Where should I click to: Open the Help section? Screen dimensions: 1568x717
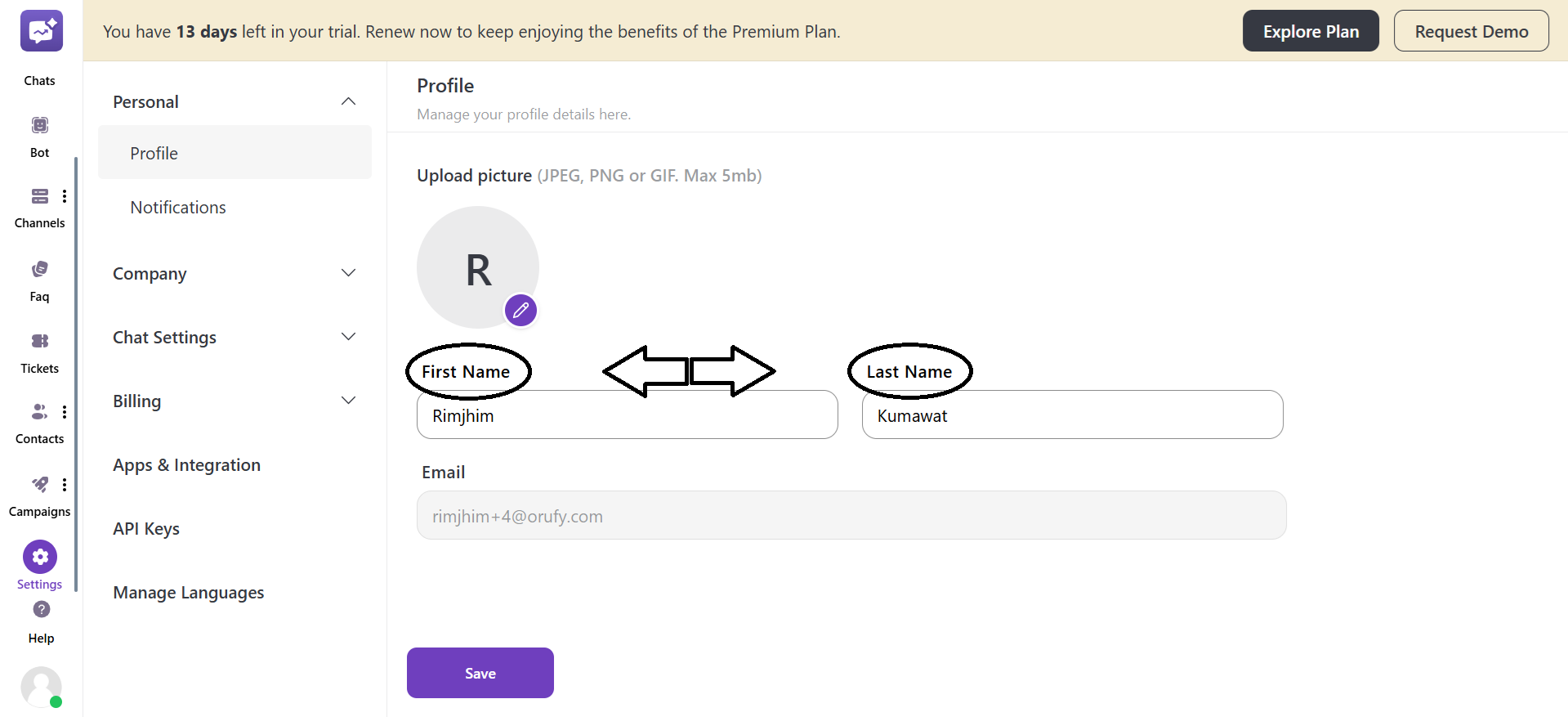point(39,610)
